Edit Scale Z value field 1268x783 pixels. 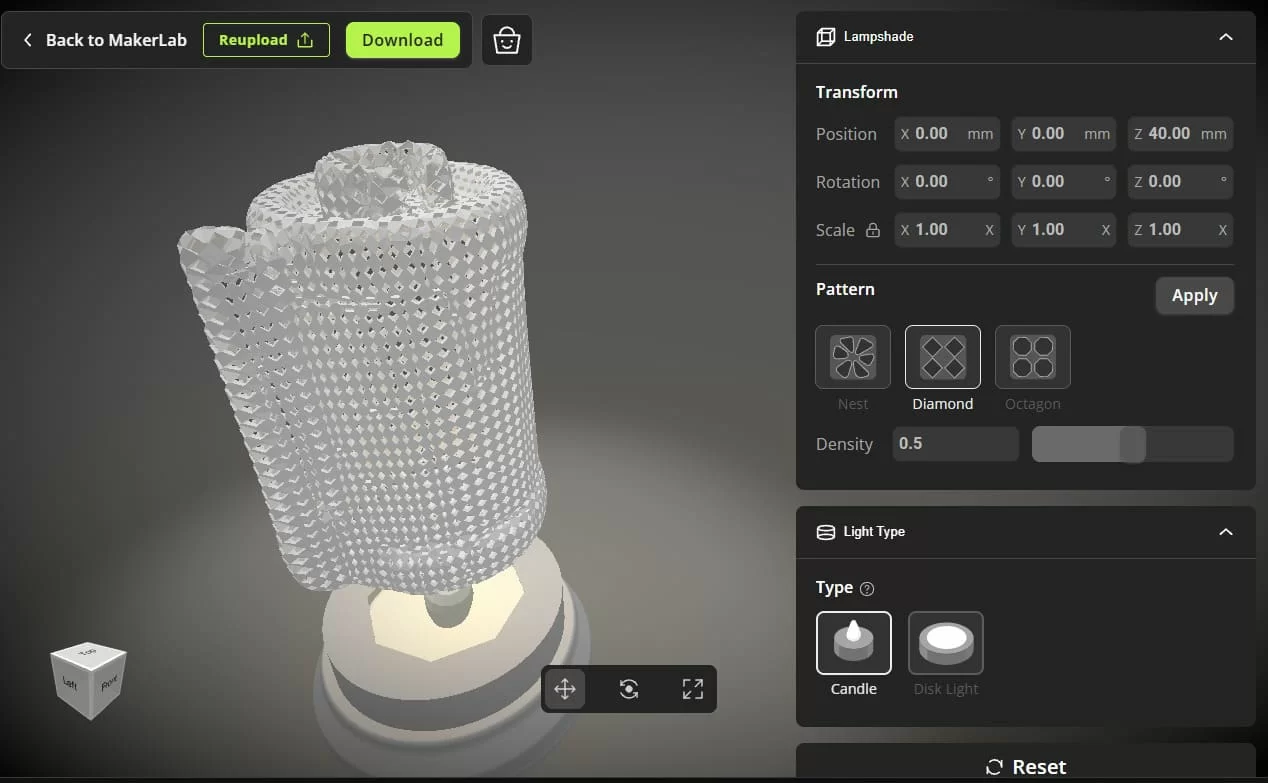point(1180,230)
